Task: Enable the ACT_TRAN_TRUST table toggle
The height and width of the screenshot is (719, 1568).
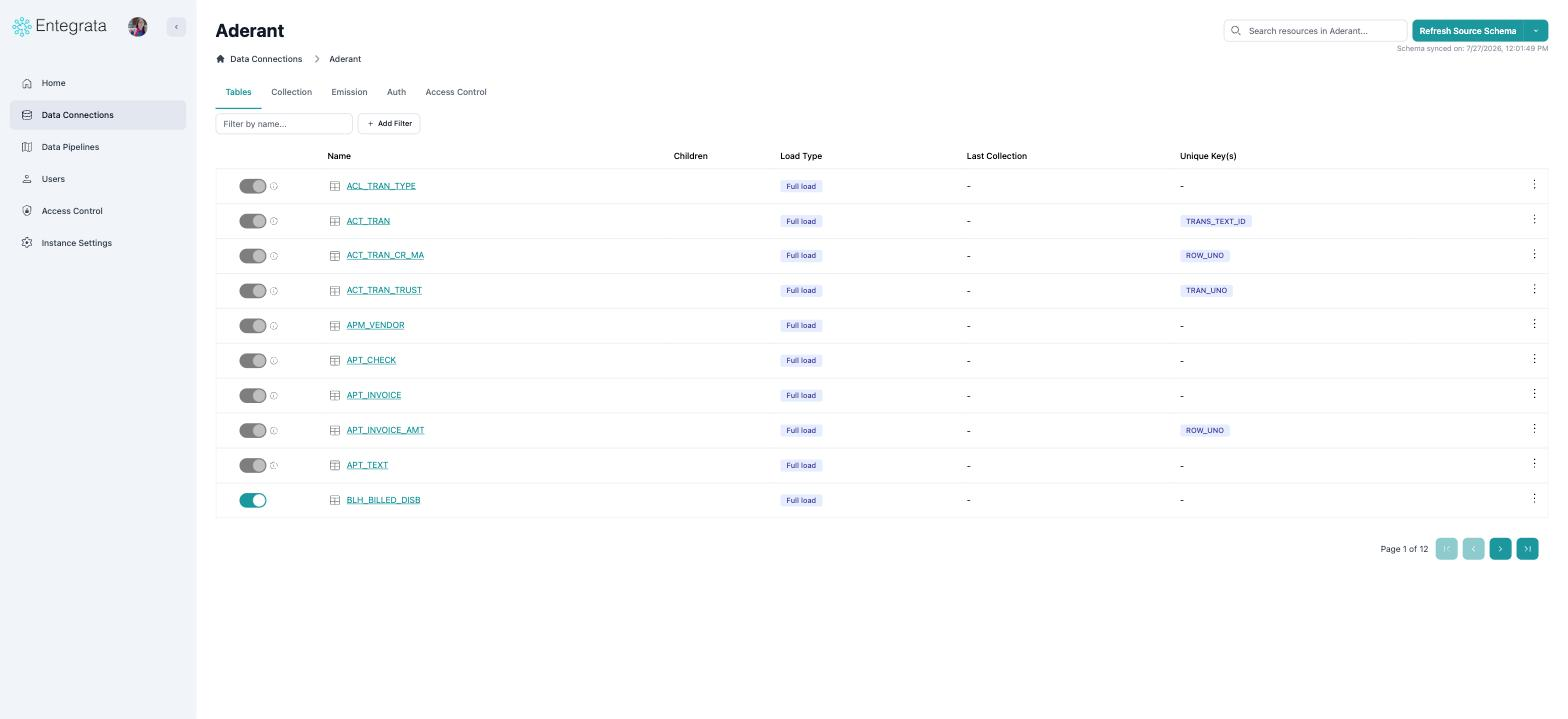Action: [253, 291]
